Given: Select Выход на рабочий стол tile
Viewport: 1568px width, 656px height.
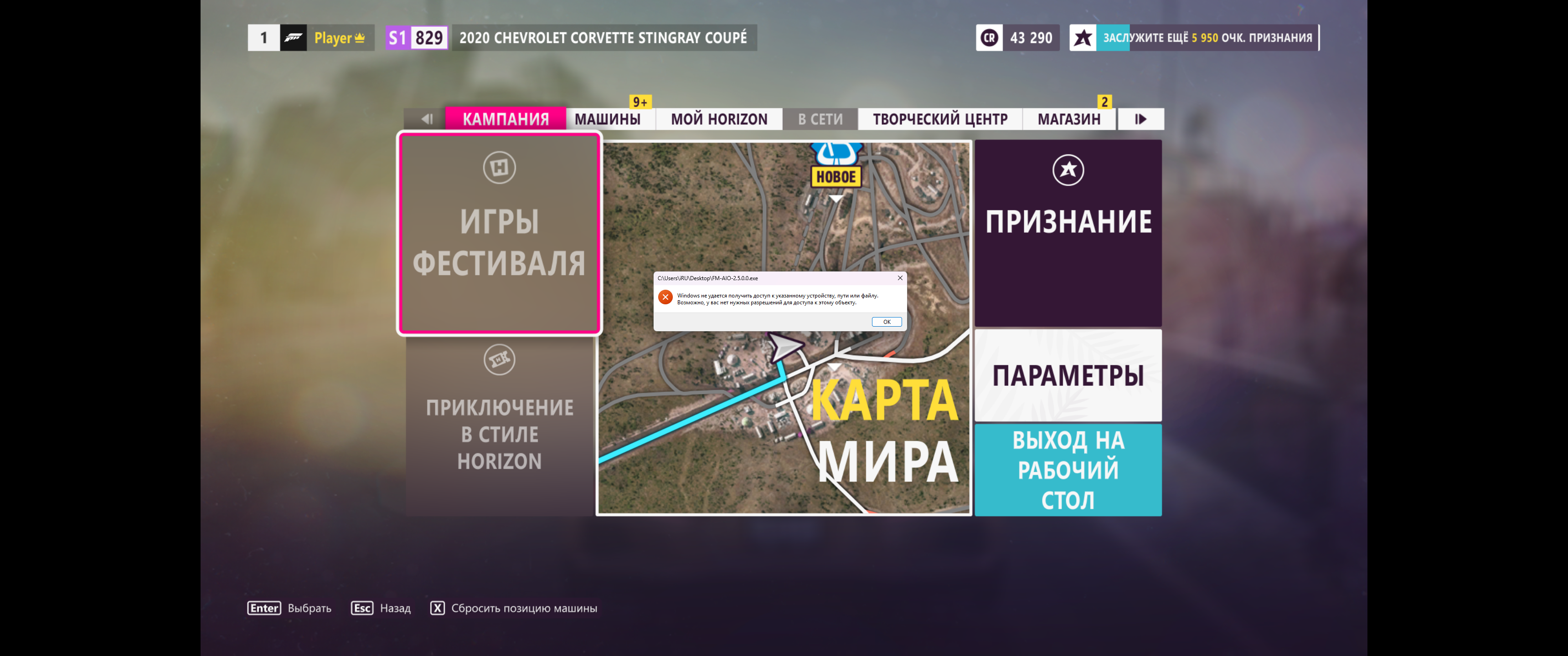Looking at the screenshot, I should (1068, 470).
